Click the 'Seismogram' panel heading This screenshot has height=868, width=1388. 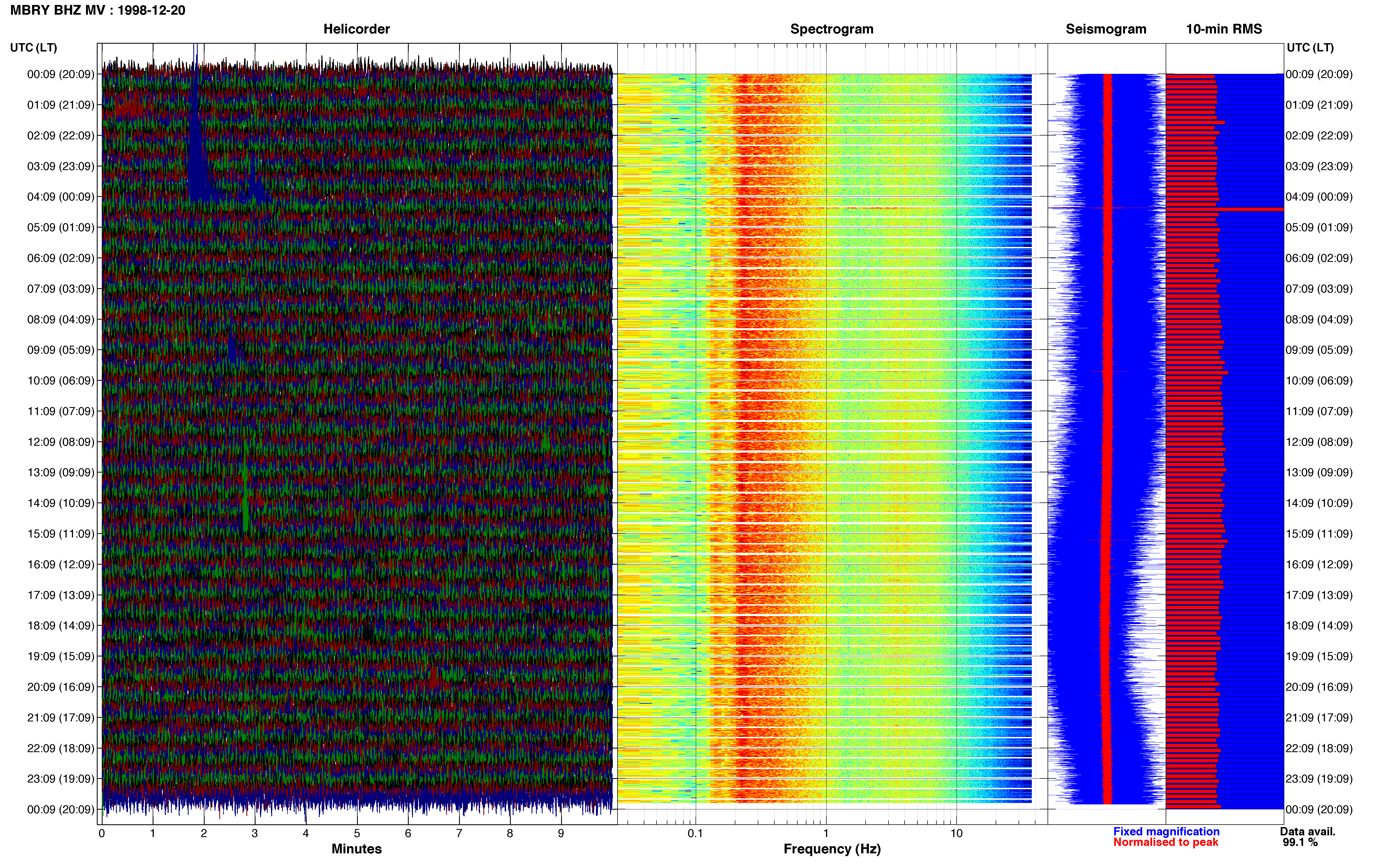[x=1106, y=29]
